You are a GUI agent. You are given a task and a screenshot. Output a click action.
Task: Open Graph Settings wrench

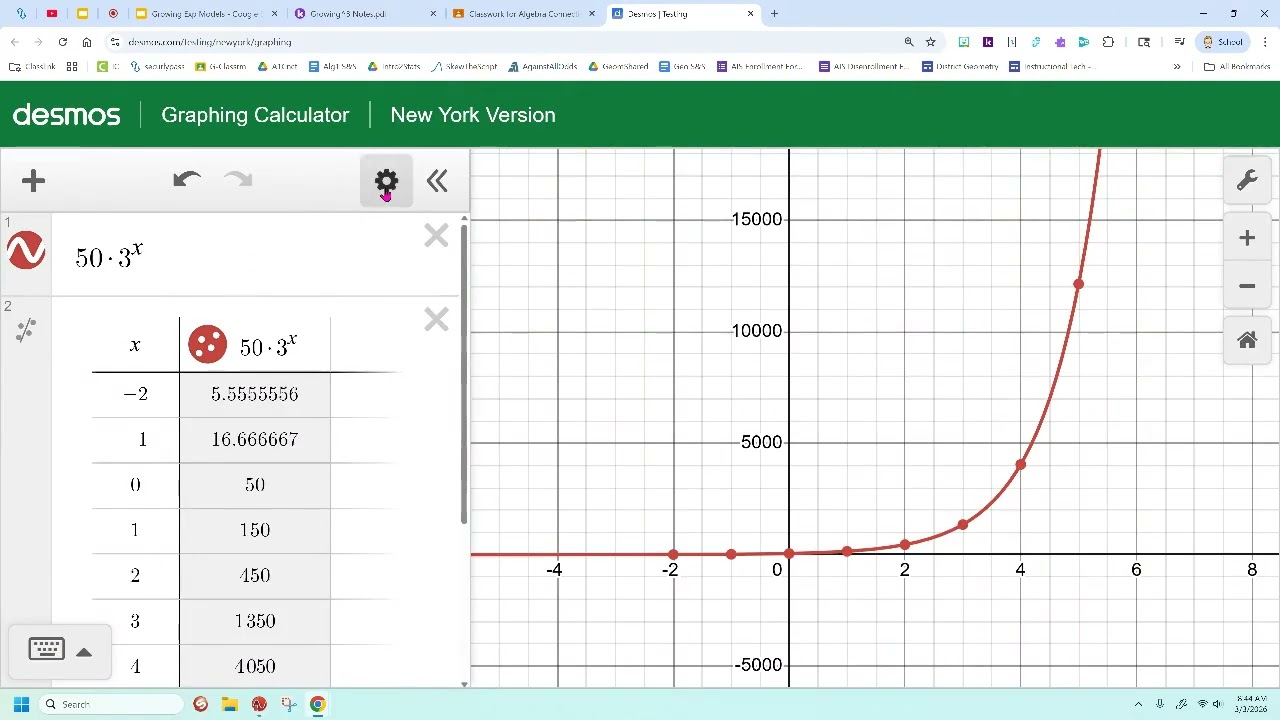coord(1247,181)
